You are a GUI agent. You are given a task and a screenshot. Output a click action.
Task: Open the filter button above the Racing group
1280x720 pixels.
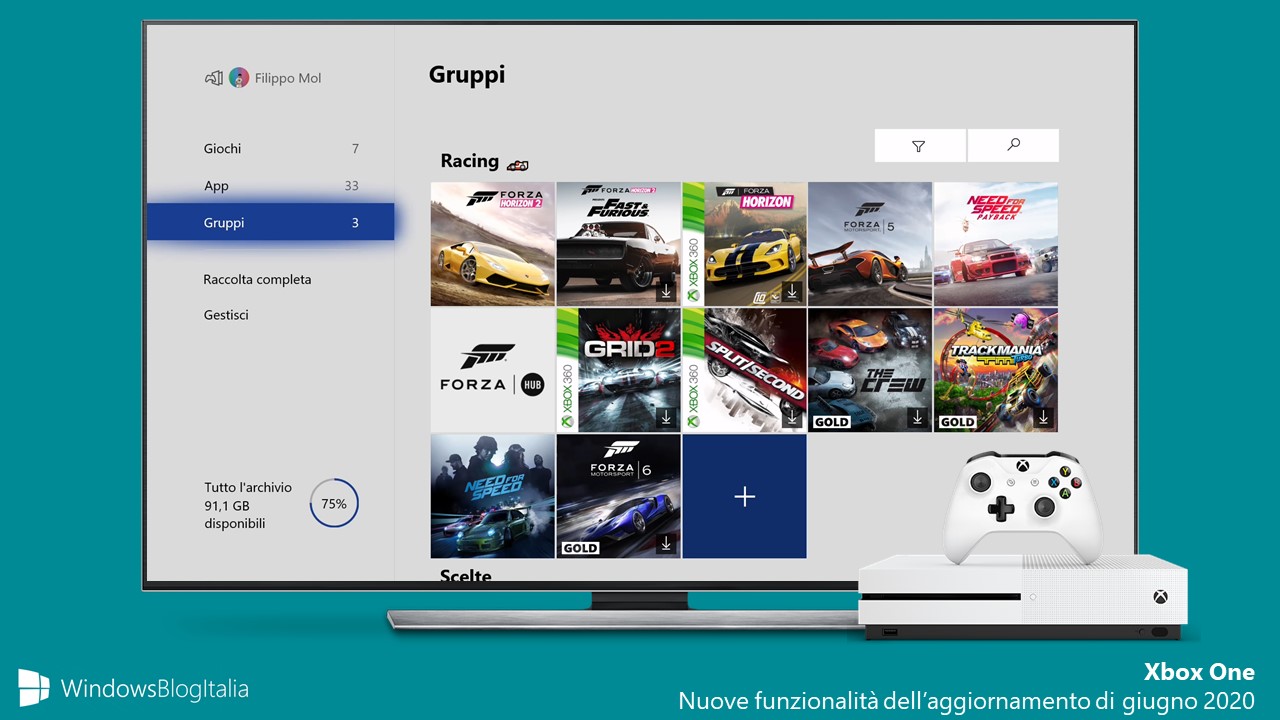919,146
